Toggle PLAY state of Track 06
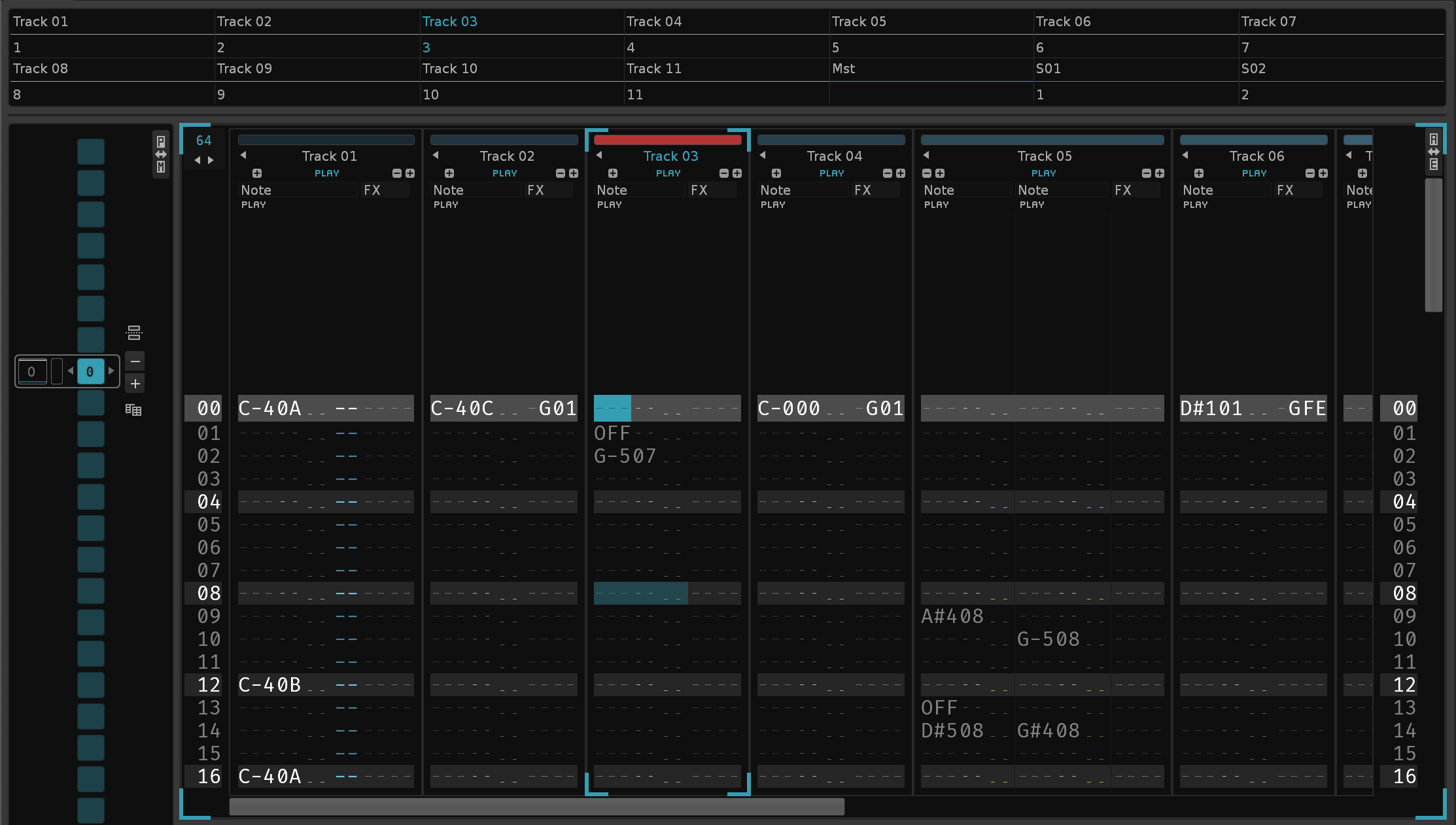This screenshot has width=1456, height=825. [1254, 173]
